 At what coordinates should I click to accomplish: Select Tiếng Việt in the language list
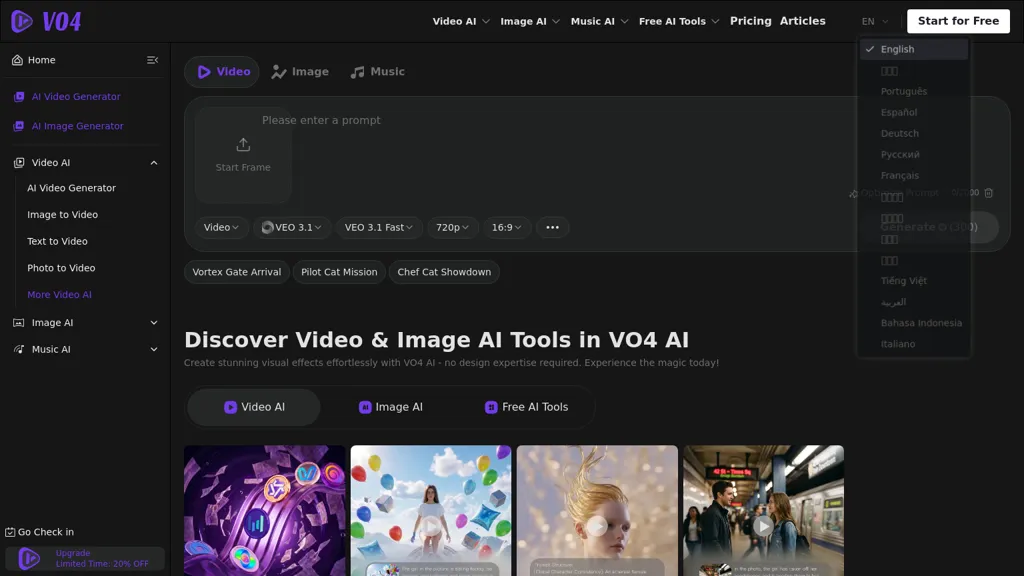pyautogui.click(x=914, y=281)
